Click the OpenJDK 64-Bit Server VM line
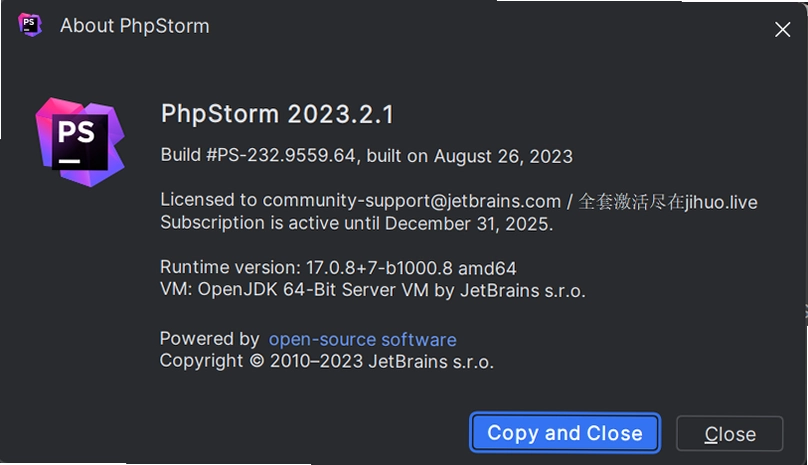 (373, 290)
